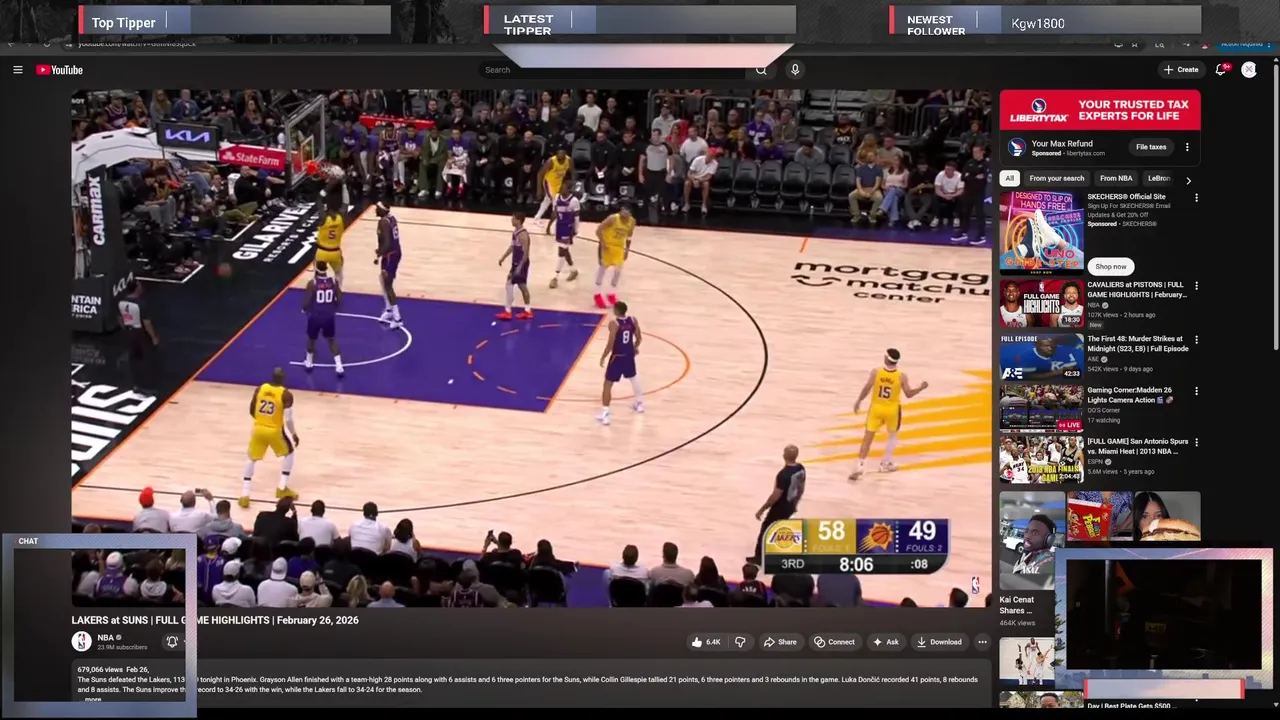The image size is (1280, 720).
Task: Open more actions ellipsis below video
Action: click(x=982, y=642)
